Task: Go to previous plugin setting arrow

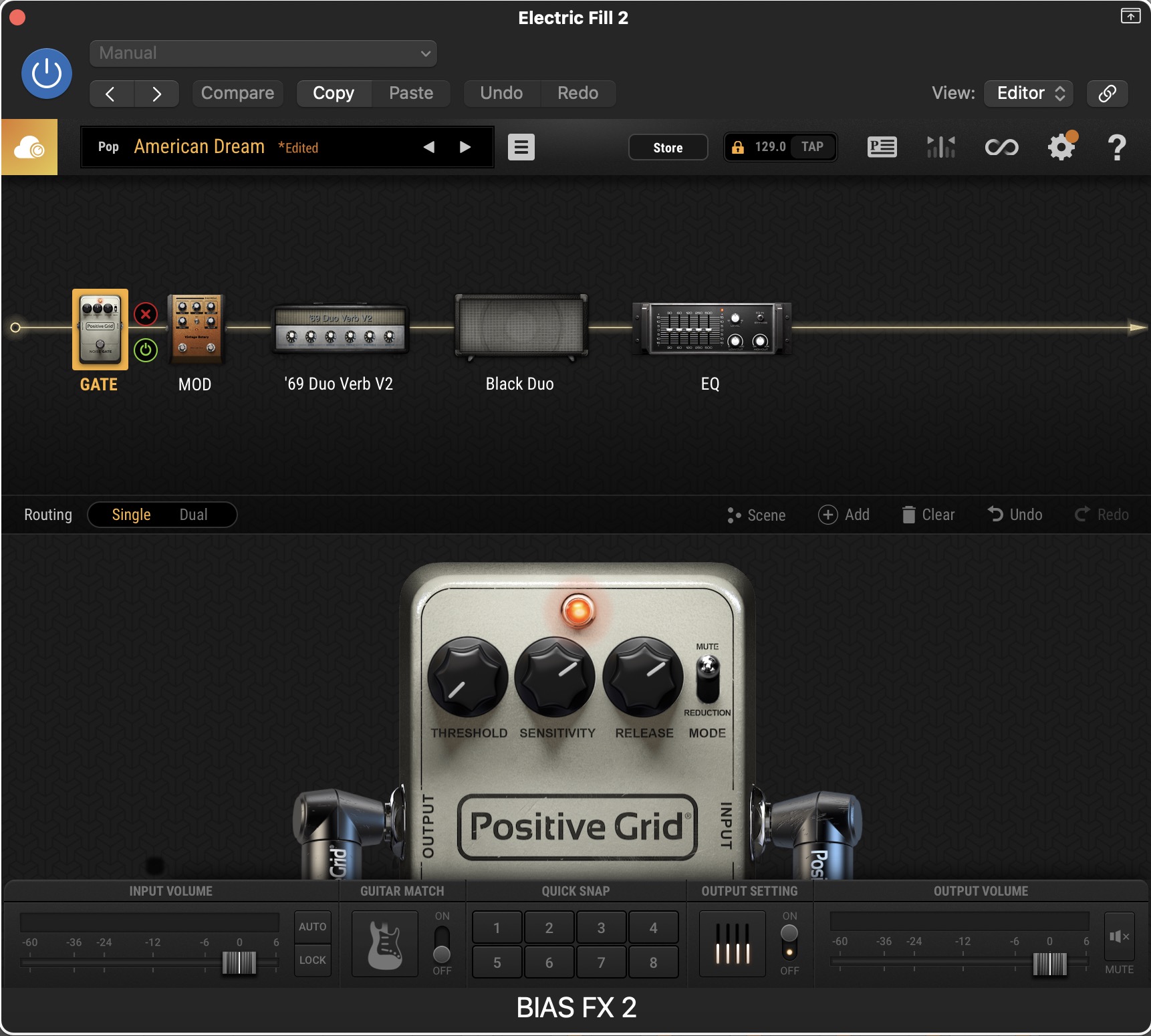Action: click(x=111, y=94)
